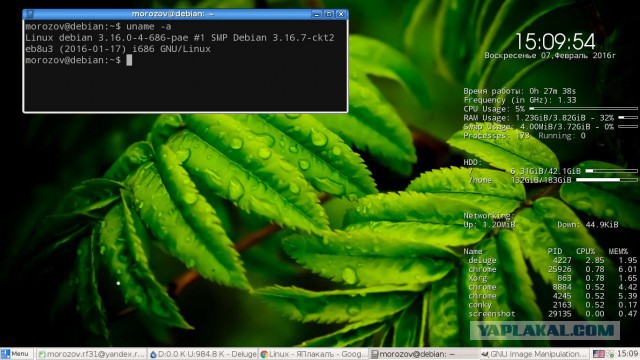Click the chrome row with PID 25926

point(552,269)
